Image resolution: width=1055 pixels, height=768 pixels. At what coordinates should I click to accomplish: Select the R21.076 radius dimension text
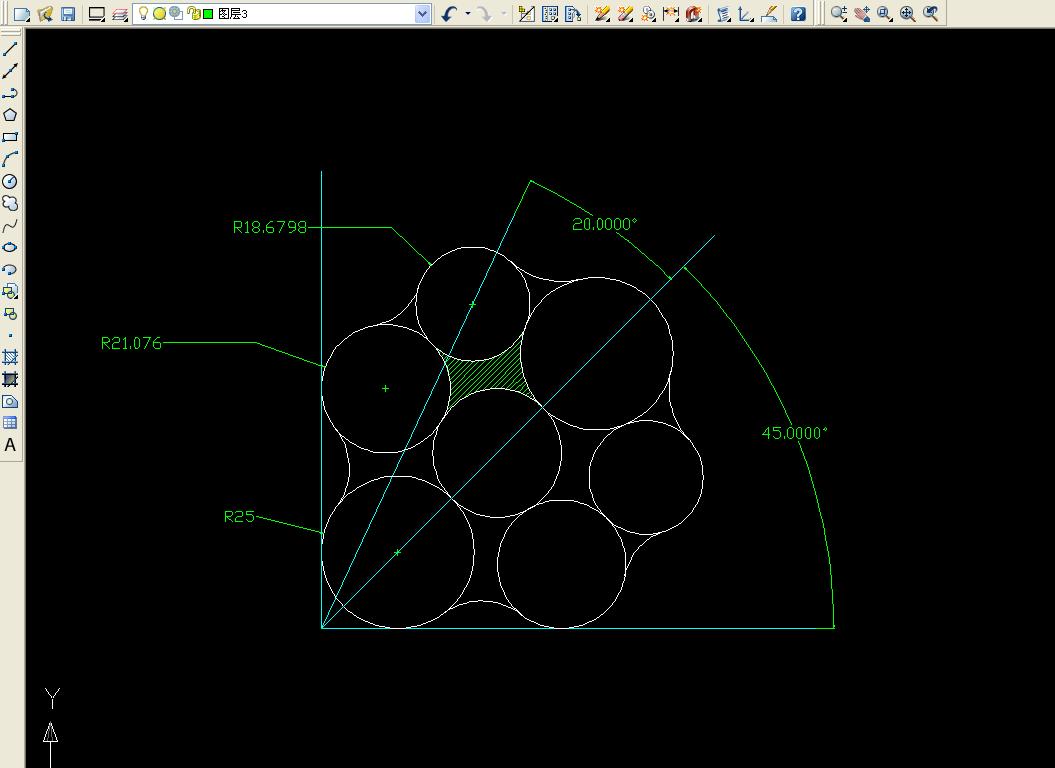[131, 343]
